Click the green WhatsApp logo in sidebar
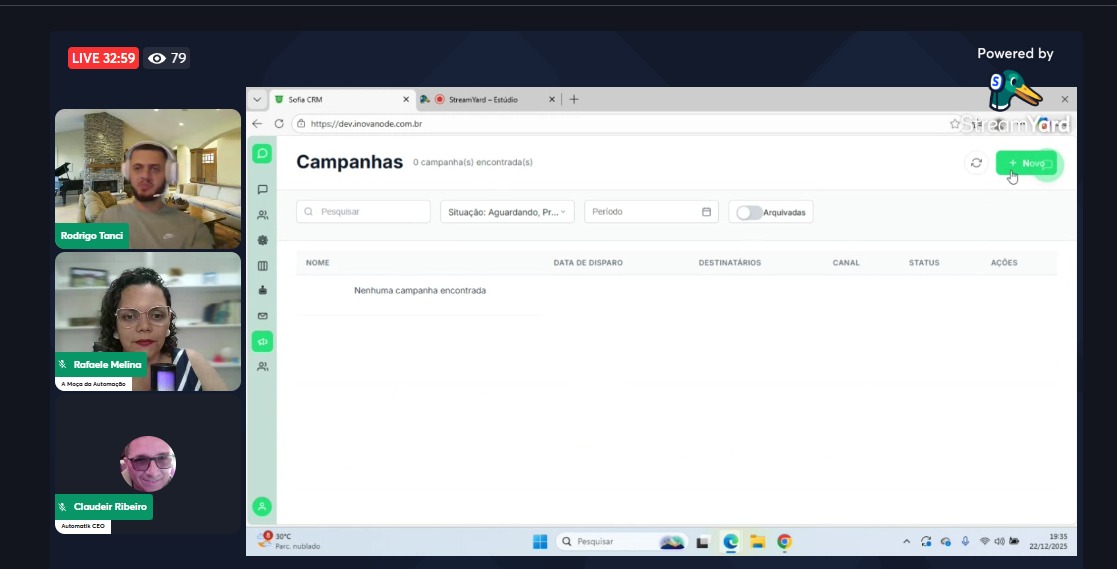1117x569 pixels. (262, 153)
